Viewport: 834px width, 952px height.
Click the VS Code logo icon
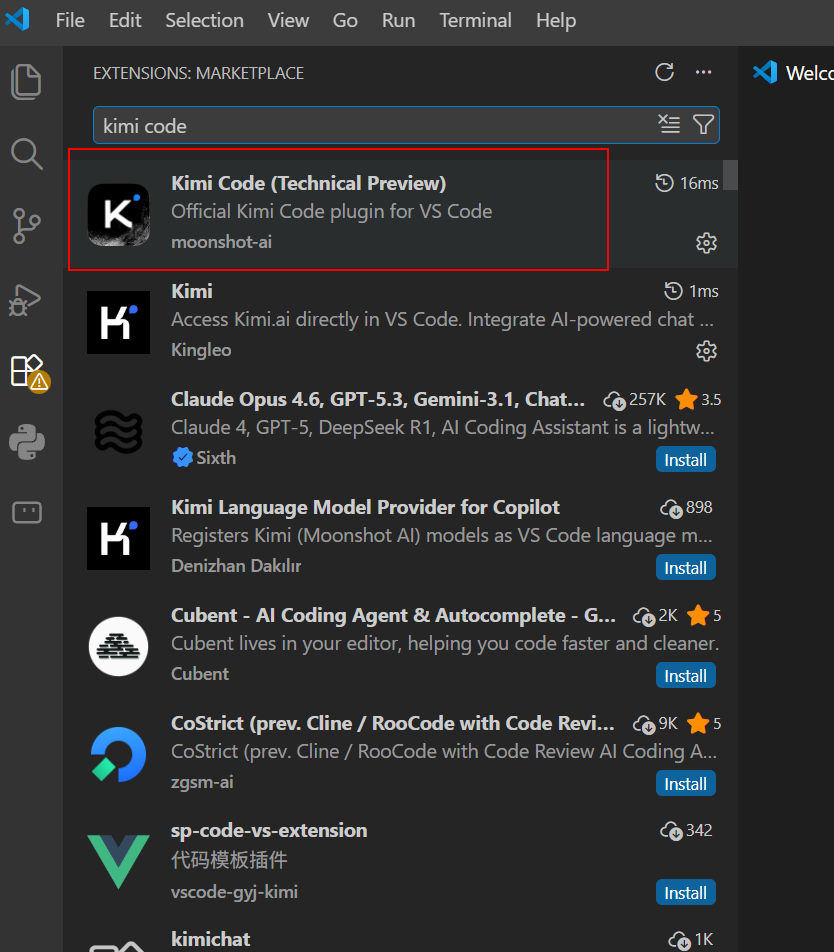(18, 19)
